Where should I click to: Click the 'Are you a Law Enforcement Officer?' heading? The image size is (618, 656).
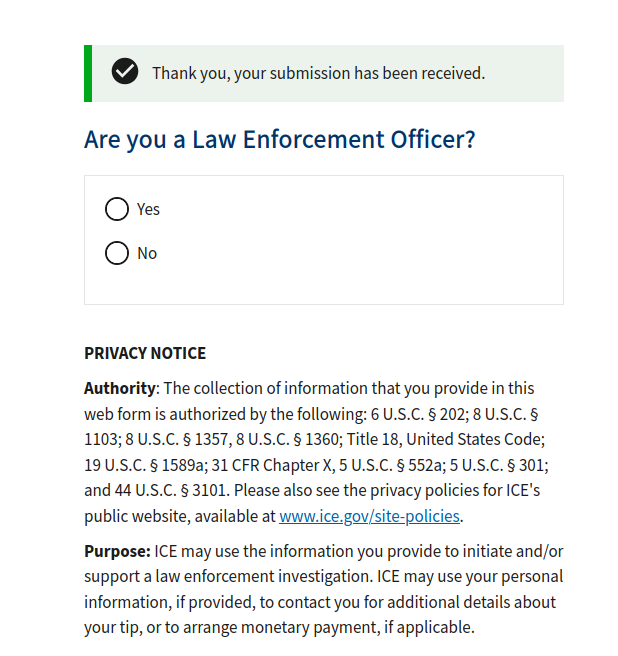pos(280,139)
